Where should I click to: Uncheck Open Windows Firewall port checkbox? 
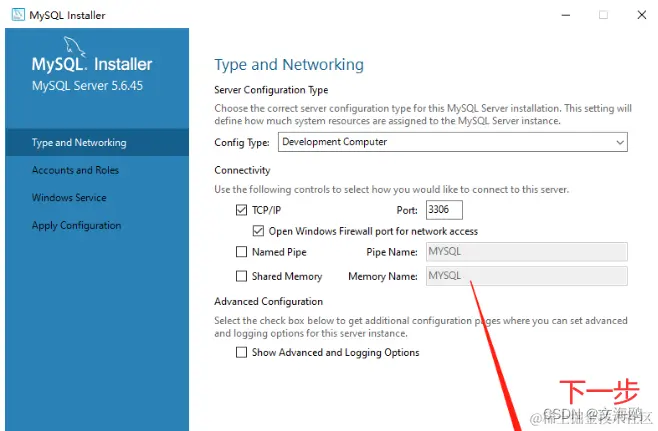[x=258, y=231]
